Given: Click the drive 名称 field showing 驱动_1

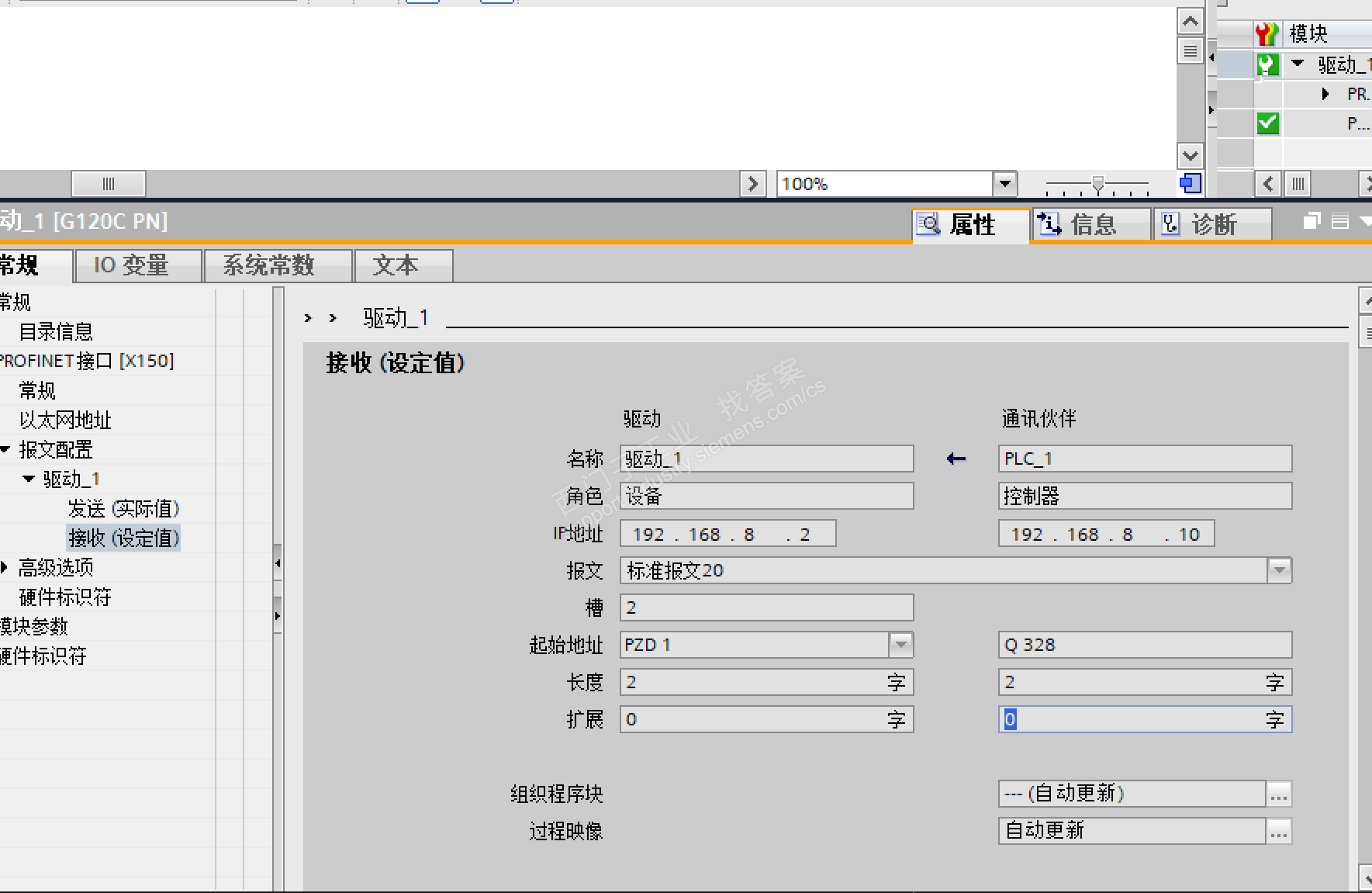Looking at the screenshot, I should [x=767, y=459].
